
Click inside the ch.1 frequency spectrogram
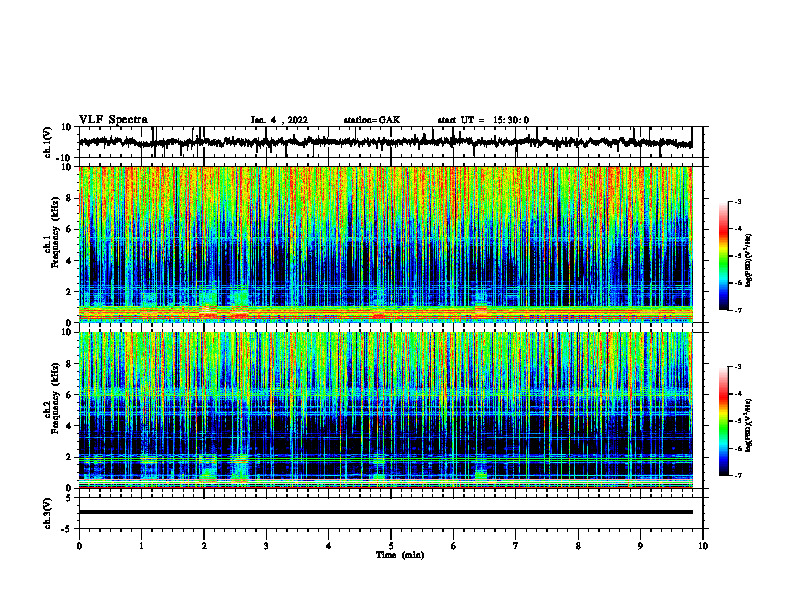coord(386,244)
